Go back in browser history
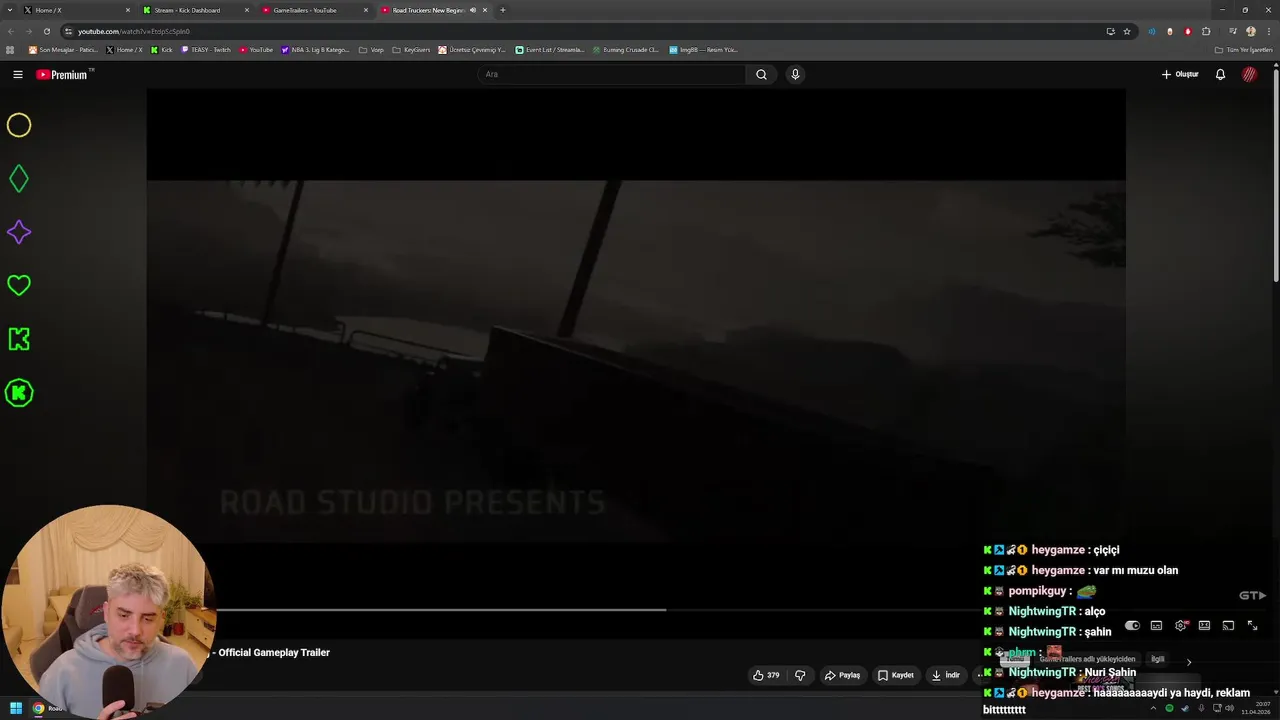The height and width of the screenshot is (720, 1280). click(10, 31)
